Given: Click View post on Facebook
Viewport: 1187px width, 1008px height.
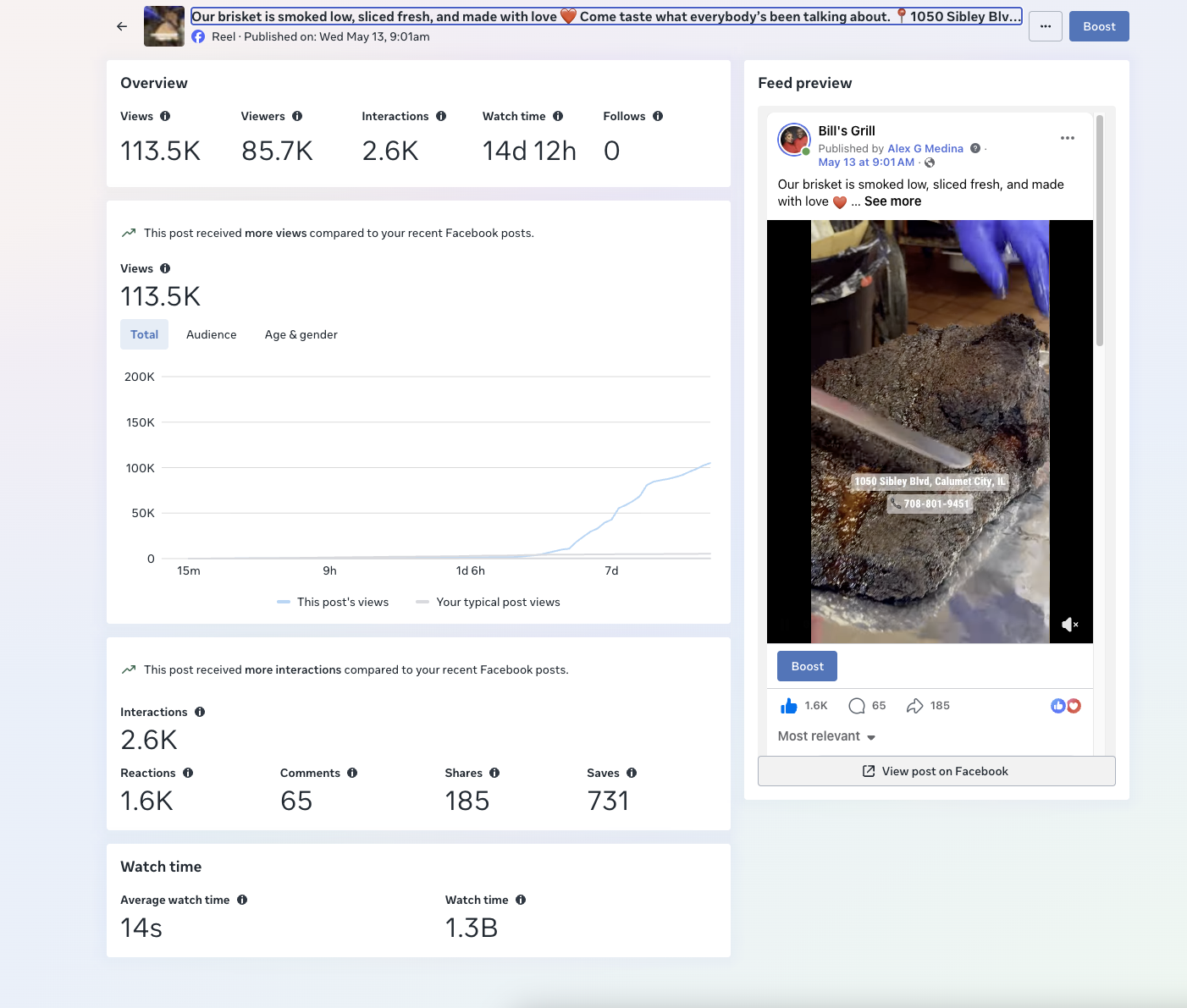Looking at the screenshot, I should [x=936, y=771].
